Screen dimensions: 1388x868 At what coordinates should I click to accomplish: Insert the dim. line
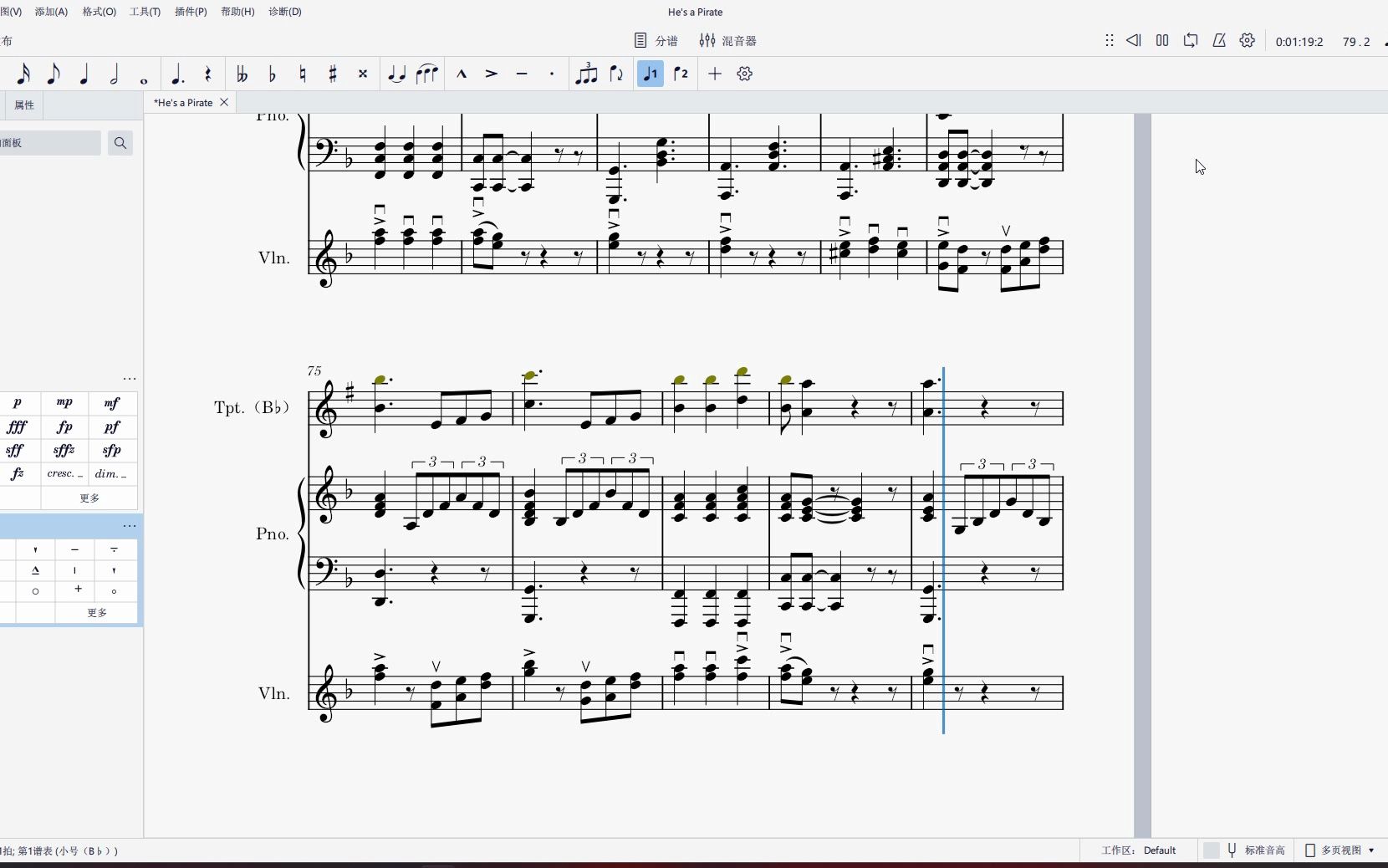pos(112,473)
